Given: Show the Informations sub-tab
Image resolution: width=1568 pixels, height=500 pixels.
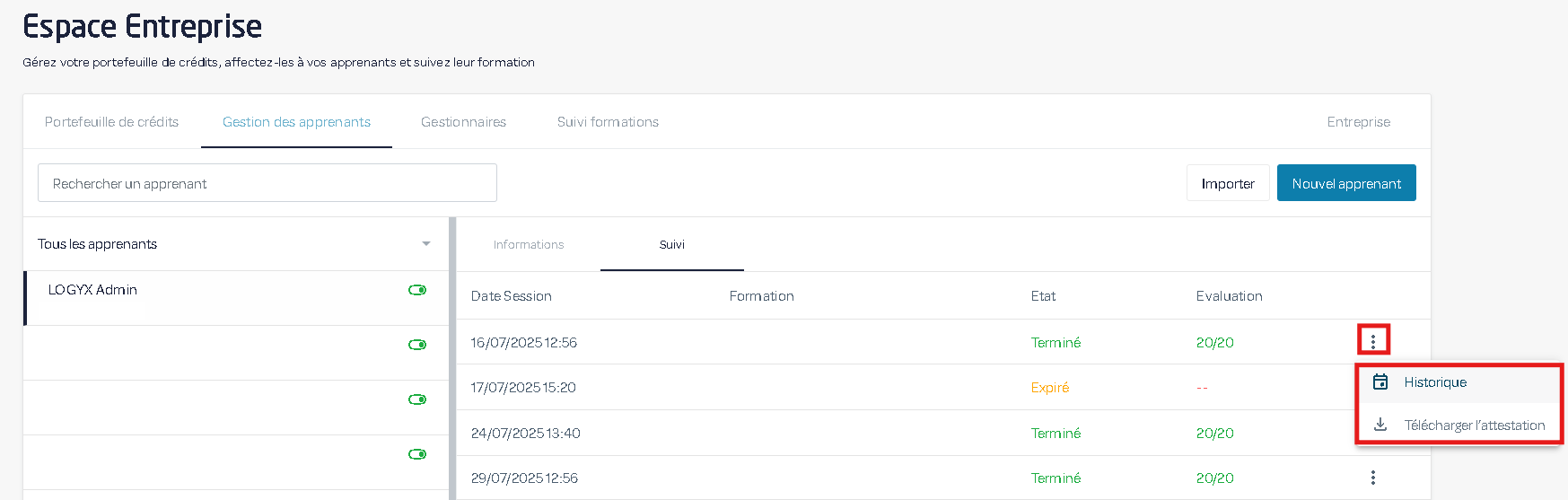Looking at the screenshot, I should [x=529, y=244].
